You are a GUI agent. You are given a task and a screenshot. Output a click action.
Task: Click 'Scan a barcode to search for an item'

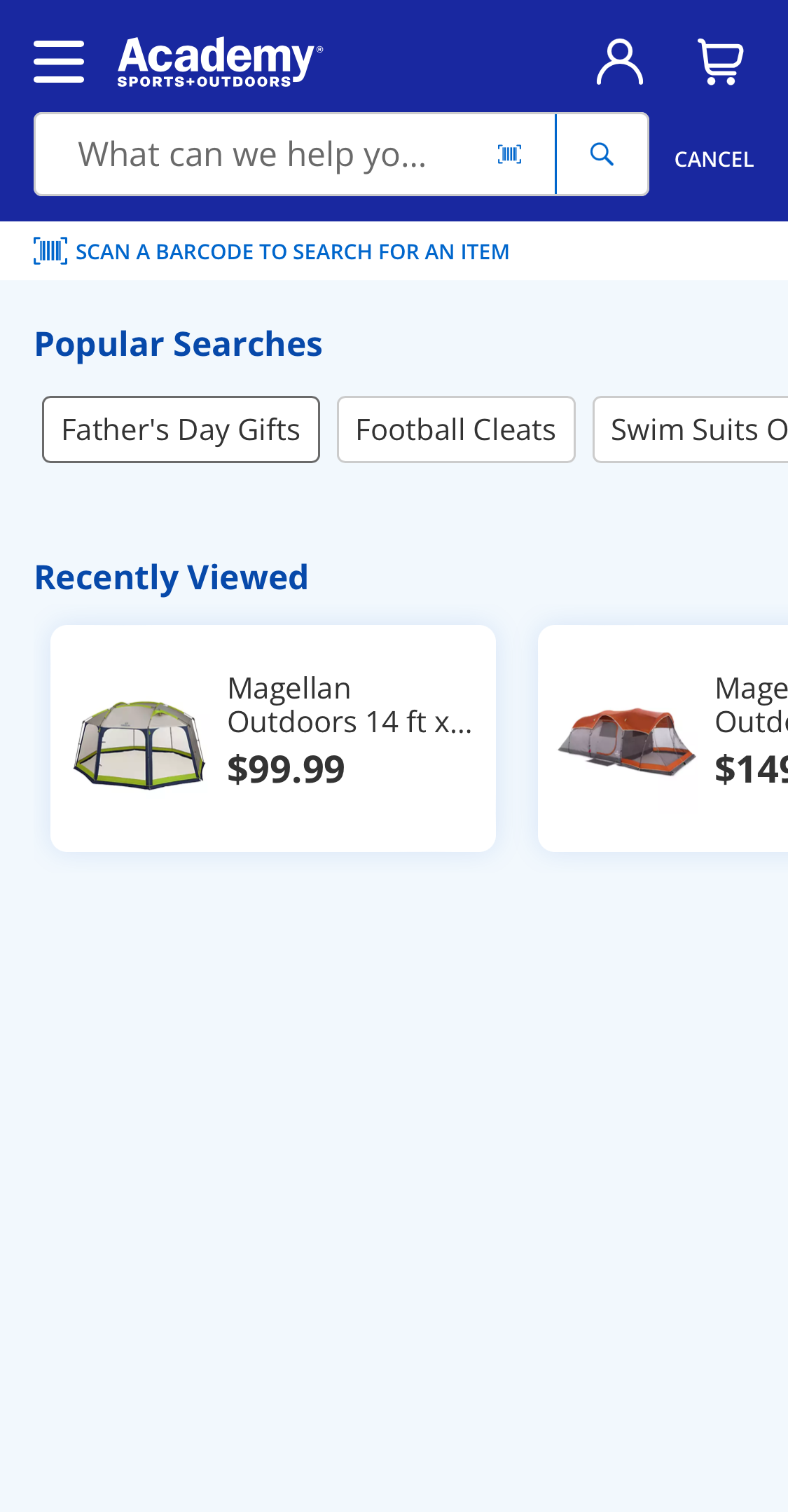coord(292,252)
